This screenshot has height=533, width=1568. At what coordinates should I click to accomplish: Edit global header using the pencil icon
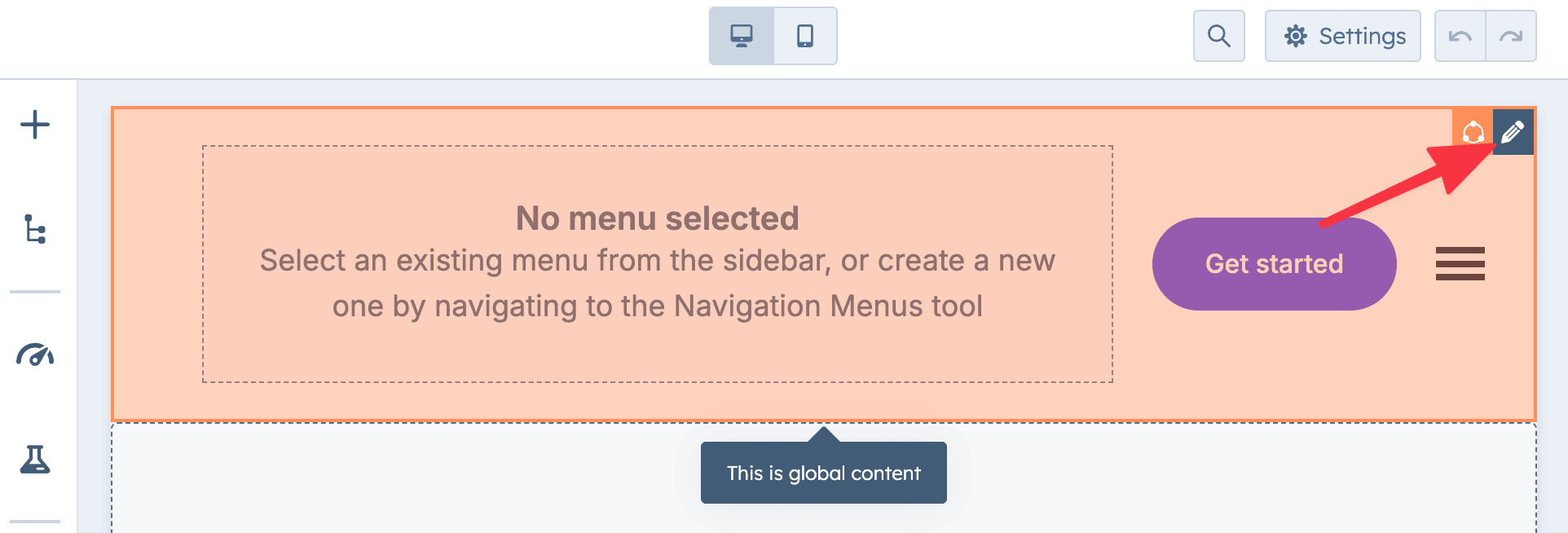tap(1513, 130)
